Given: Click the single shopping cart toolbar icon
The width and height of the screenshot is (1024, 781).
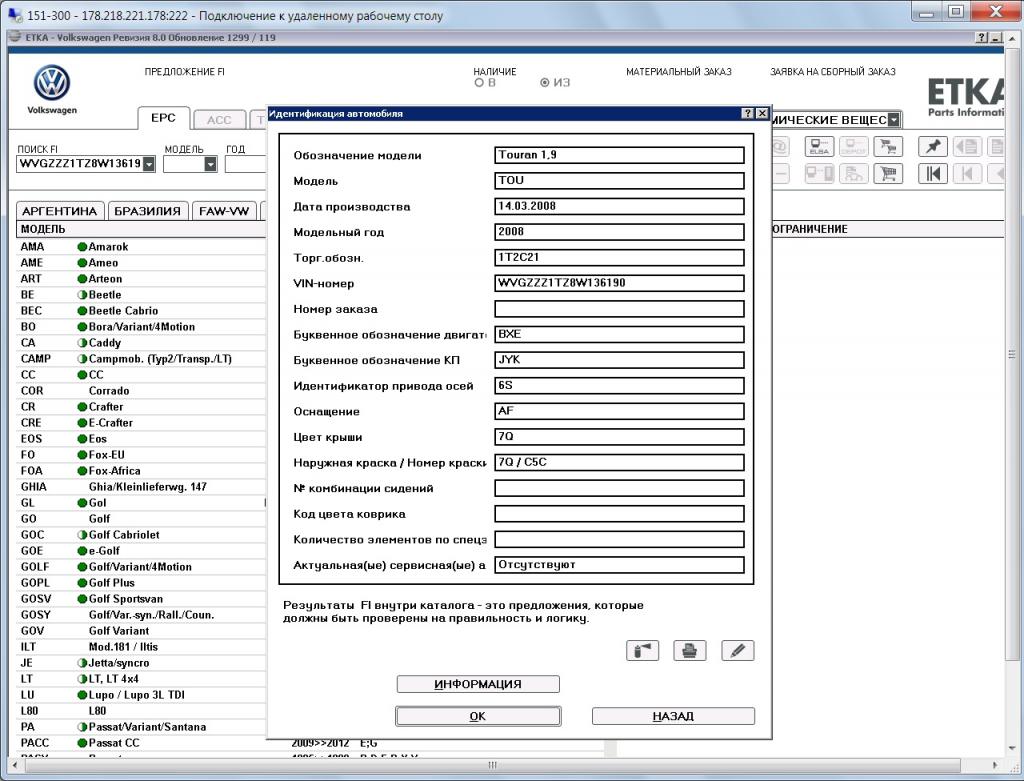Looking at the screenshot, I should pos(888,173).
